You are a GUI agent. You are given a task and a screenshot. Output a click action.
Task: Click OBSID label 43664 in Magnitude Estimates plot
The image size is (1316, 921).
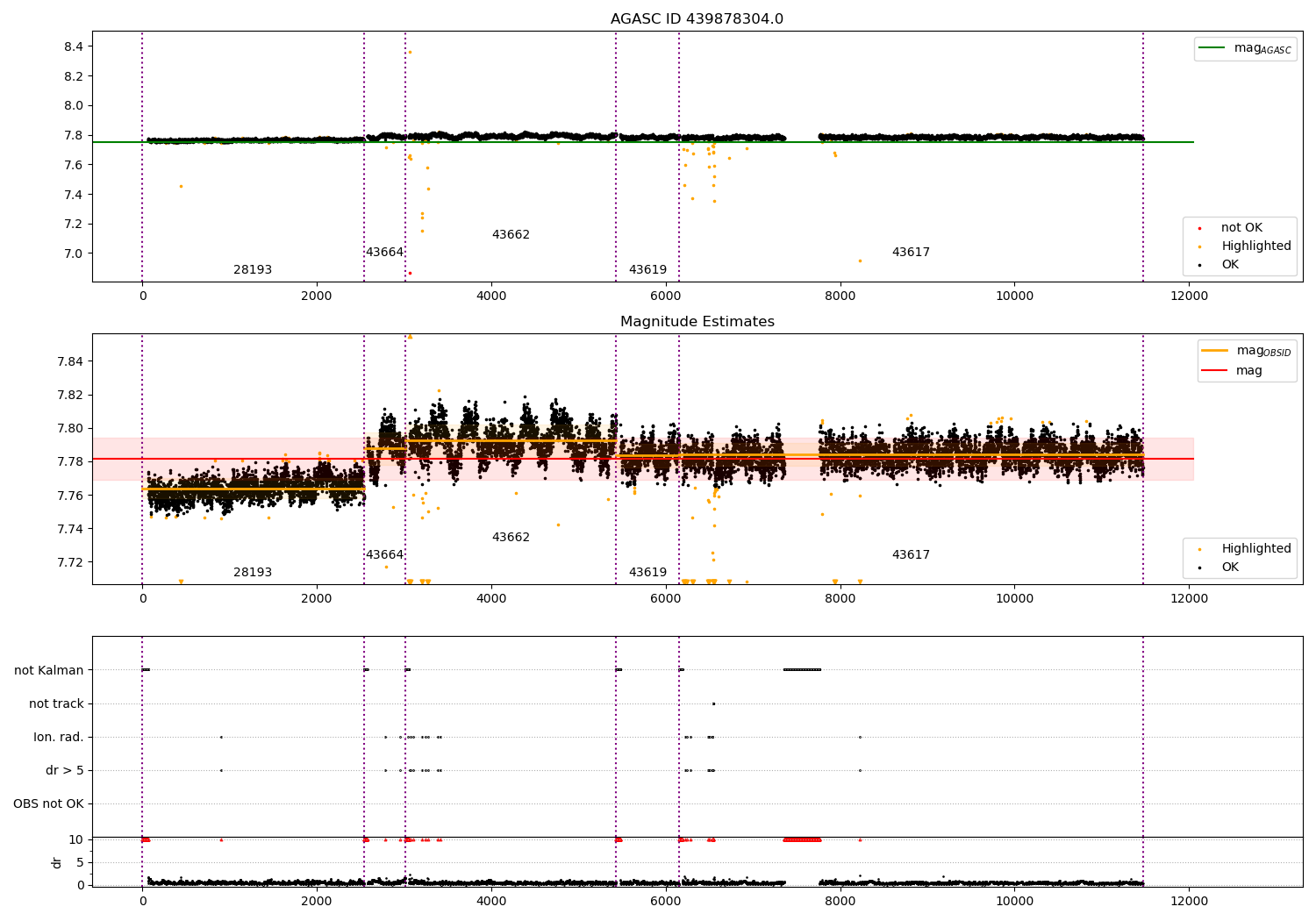[384, 555]
